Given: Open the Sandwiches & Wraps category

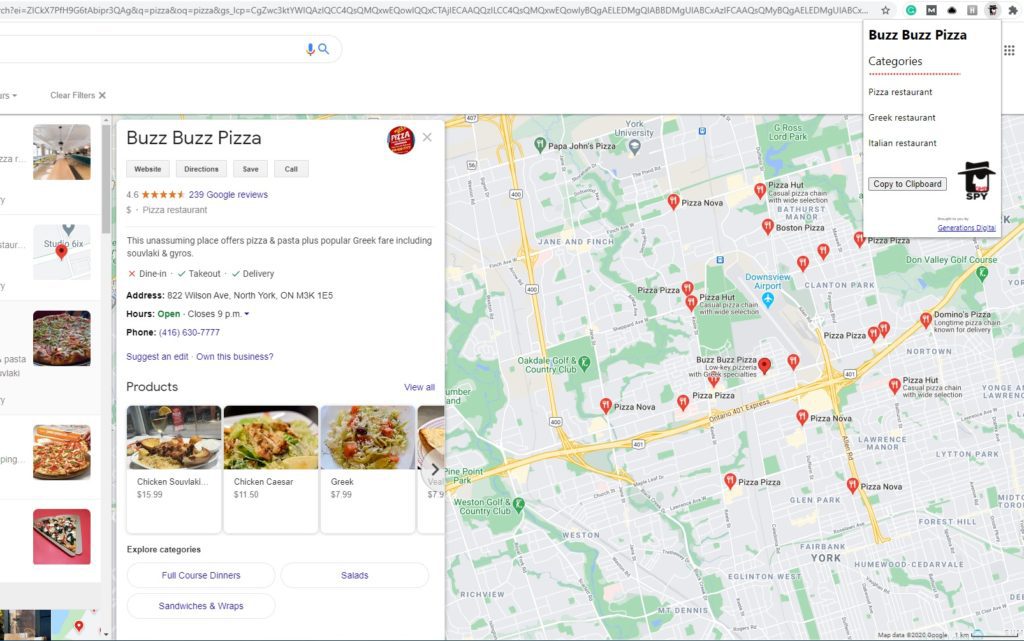Looking at the screenshot, I should [x=201, y=606].
